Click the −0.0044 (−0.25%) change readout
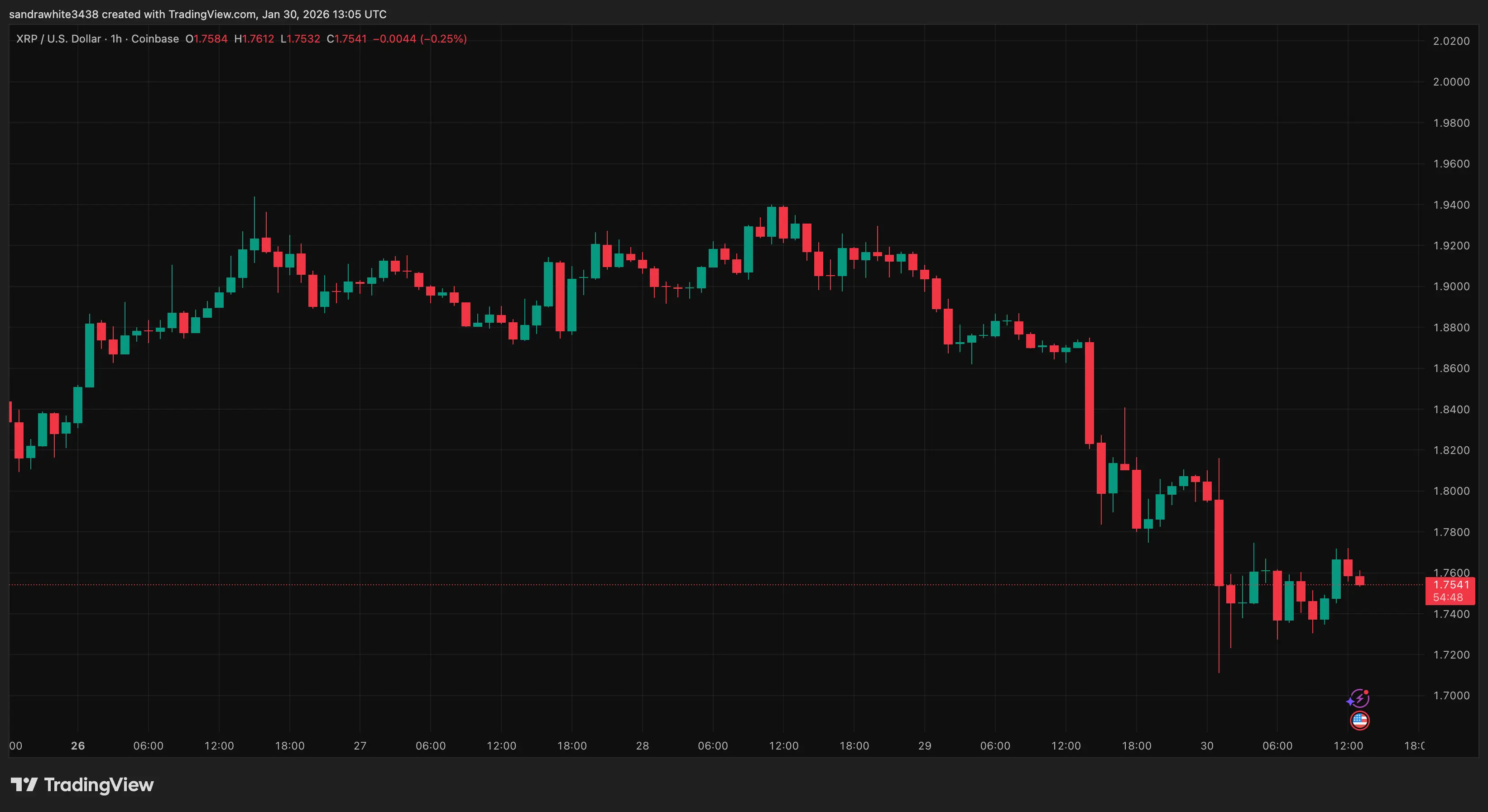Image resolution: width=1488 pixels, height=812 pixels. coord(420,38)
